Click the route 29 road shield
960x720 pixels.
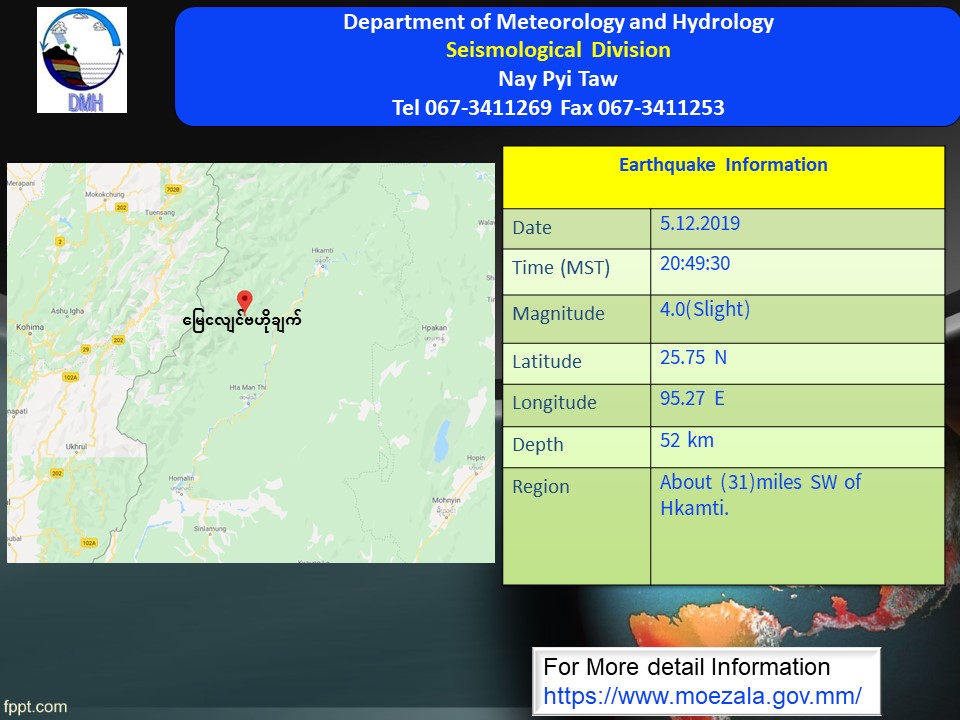tap(86, 349)
